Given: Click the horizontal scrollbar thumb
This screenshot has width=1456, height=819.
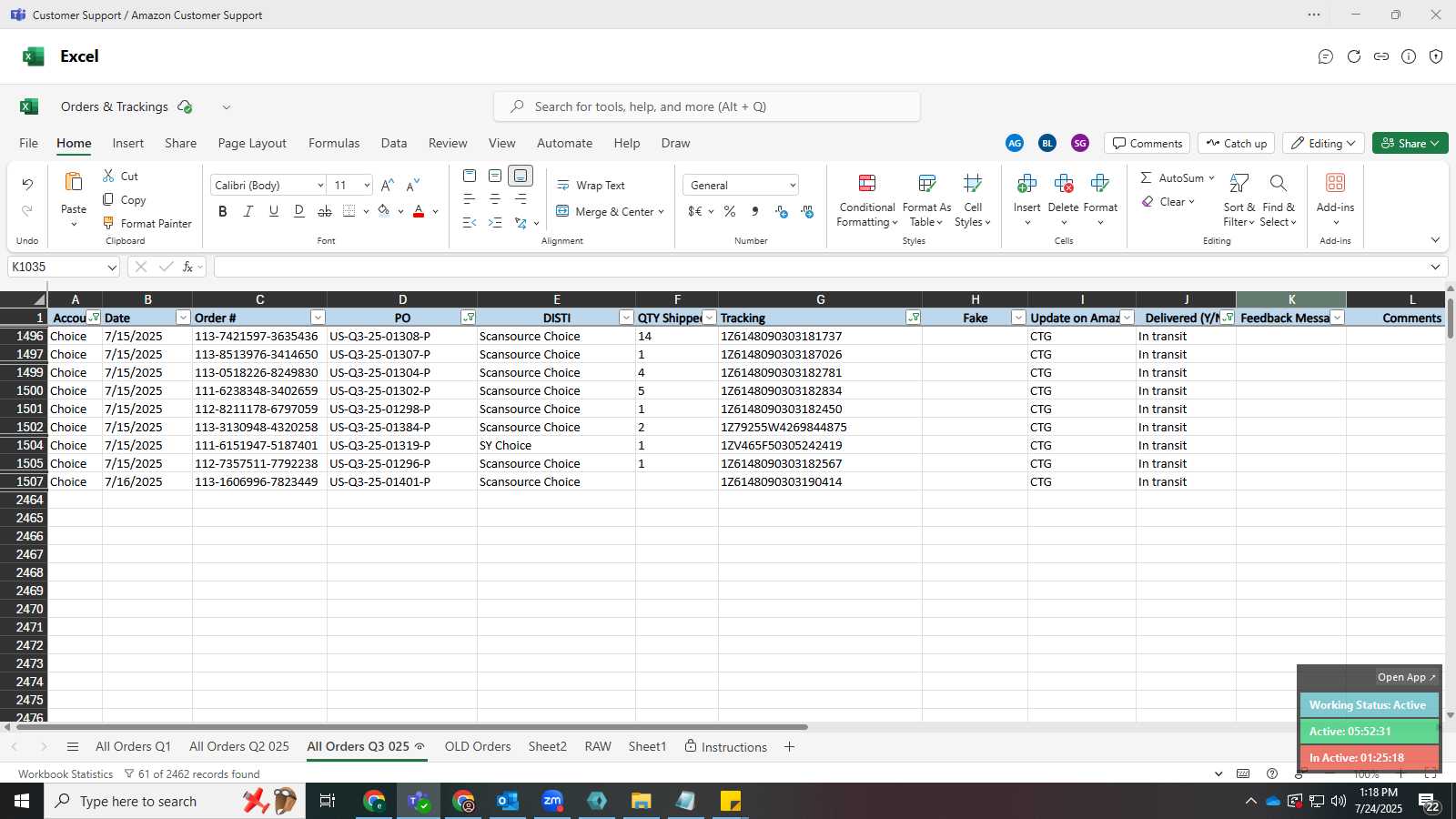Looking at the screenshot, I should [411, 727].
